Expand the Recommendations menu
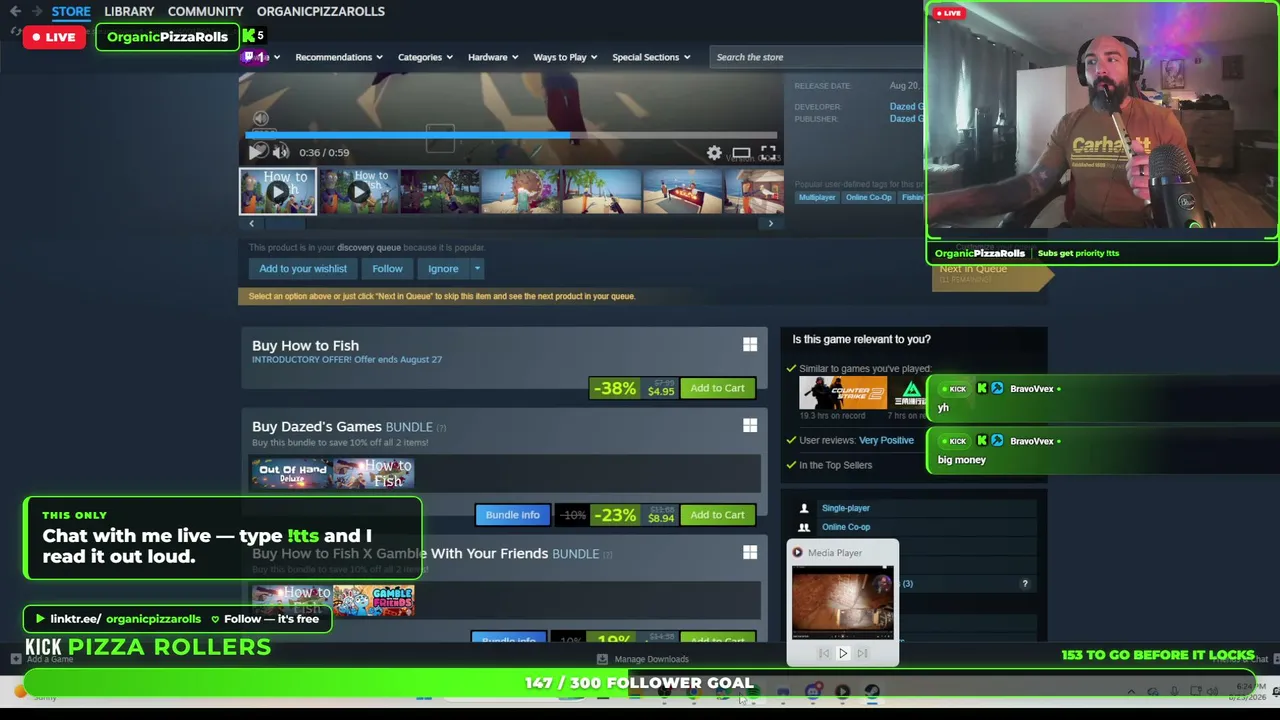The image size is (1280, 720). tap(339, 57)
